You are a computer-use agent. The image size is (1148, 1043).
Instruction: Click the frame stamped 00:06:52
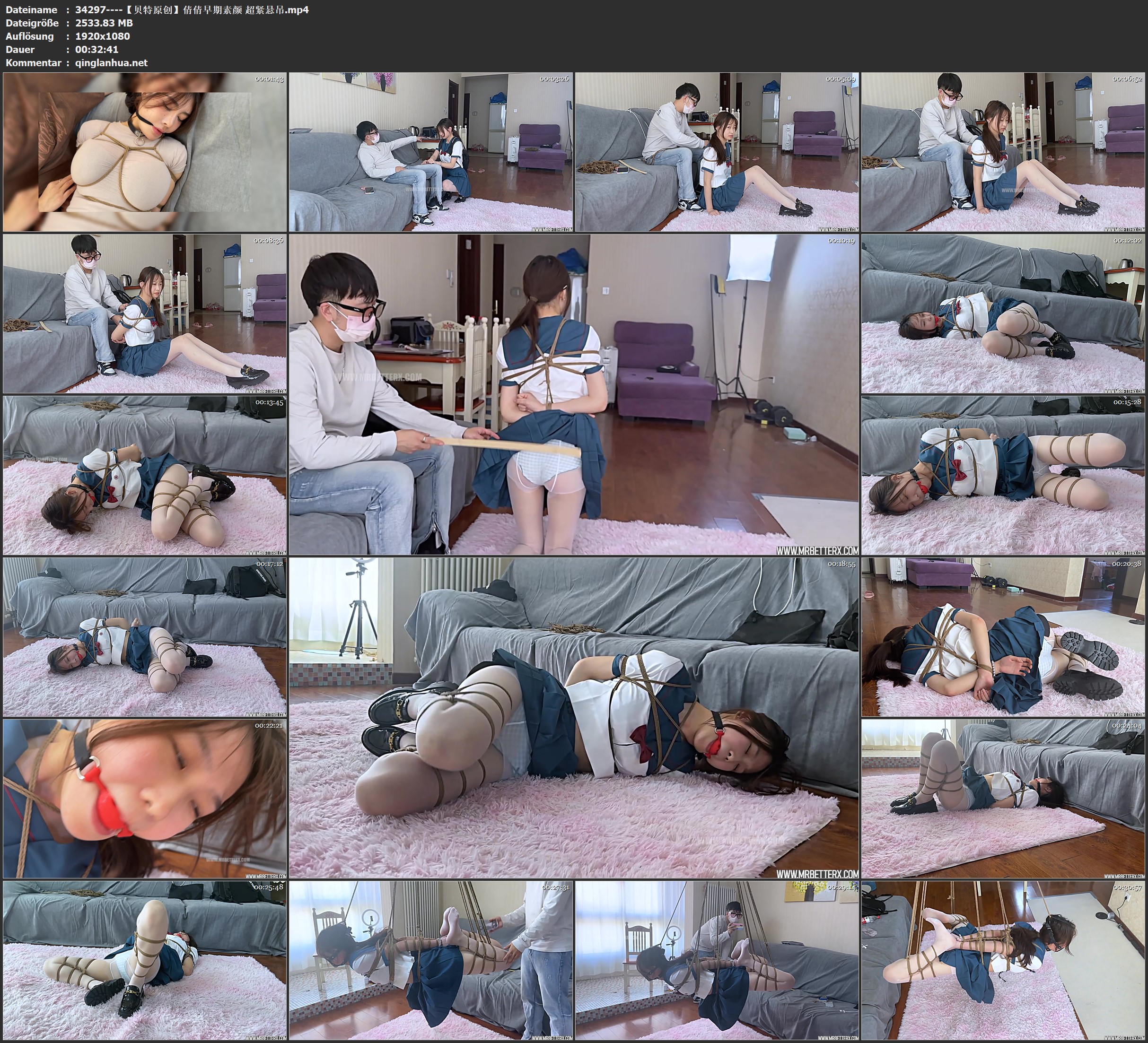1003,151
